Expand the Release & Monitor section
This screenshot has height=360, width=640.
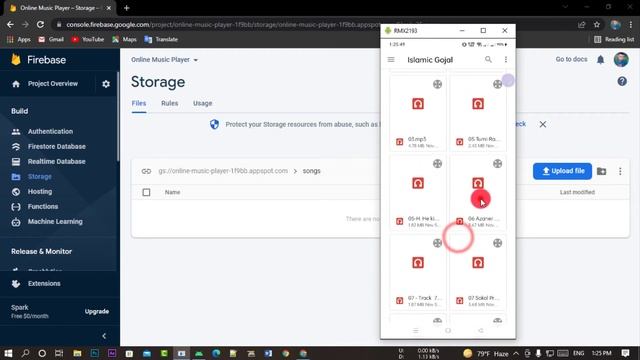(x=41, y=251)
